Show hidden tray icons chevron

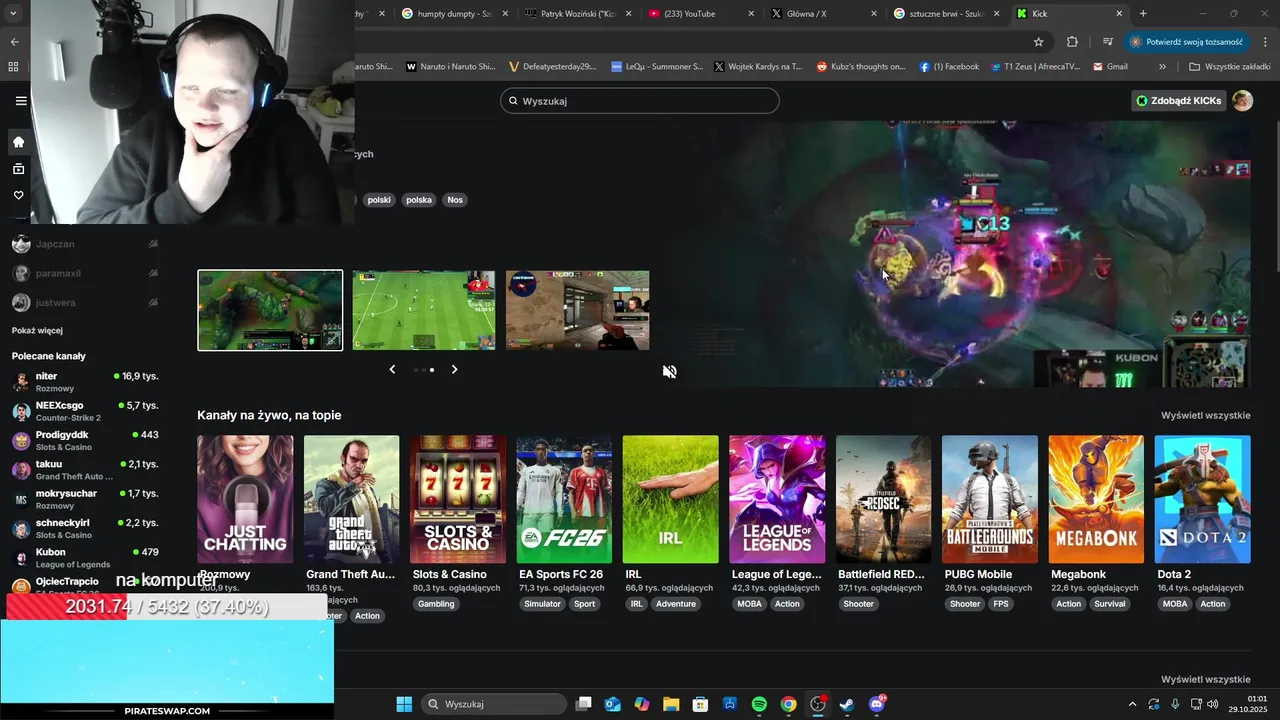(x=1132, y=704)
